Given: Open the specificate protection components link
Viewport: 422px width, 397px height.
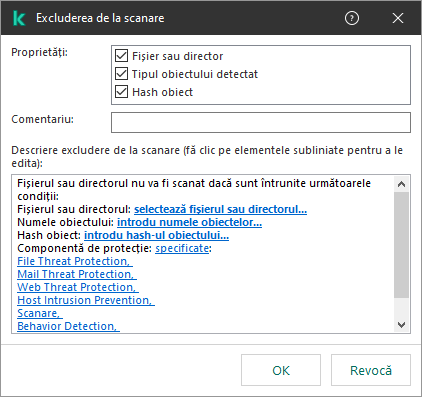Looking at the screenshot, I should pos(182,248).
